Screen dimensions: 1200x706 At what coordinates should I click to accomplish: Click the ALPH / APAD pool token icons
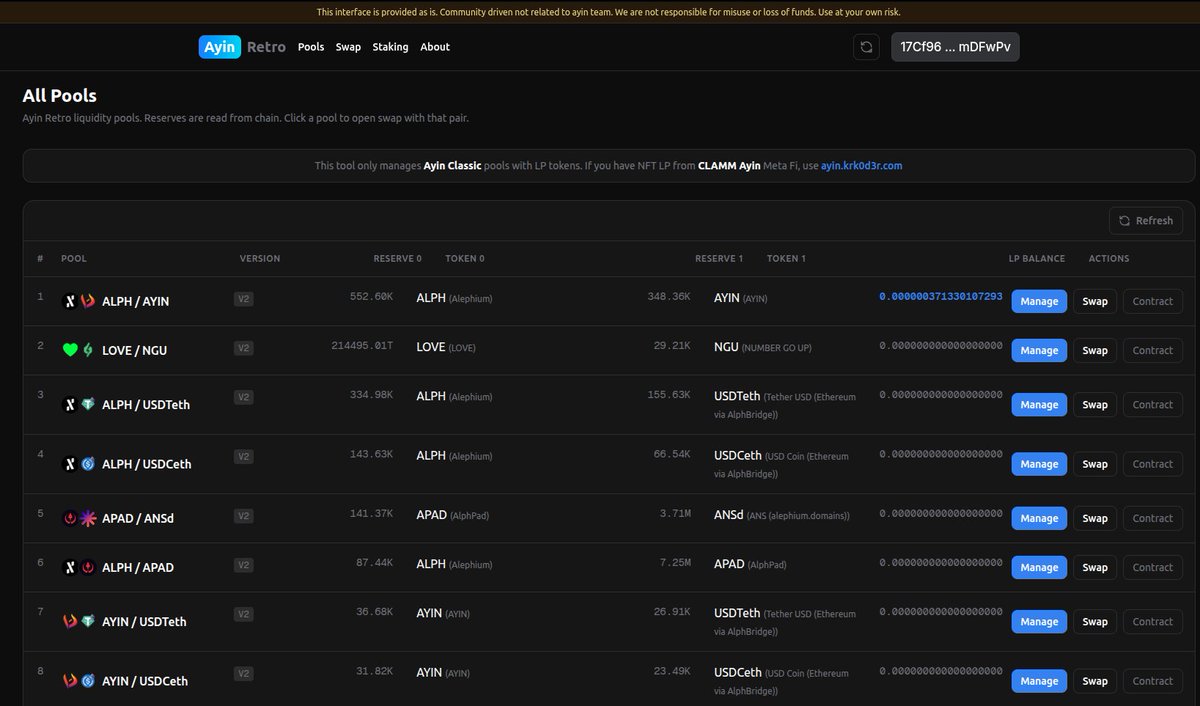point(78,567)
